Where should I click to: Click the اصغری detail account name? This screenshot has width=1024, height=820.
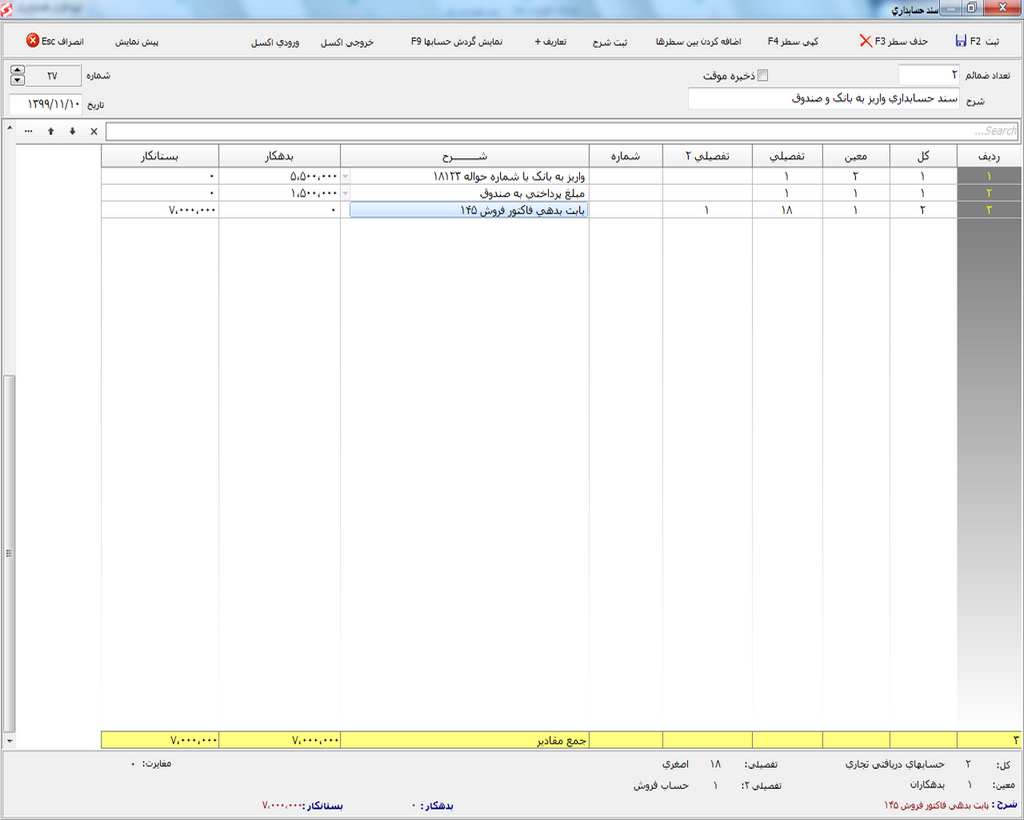pyautogui.click(x=675, y=764)
